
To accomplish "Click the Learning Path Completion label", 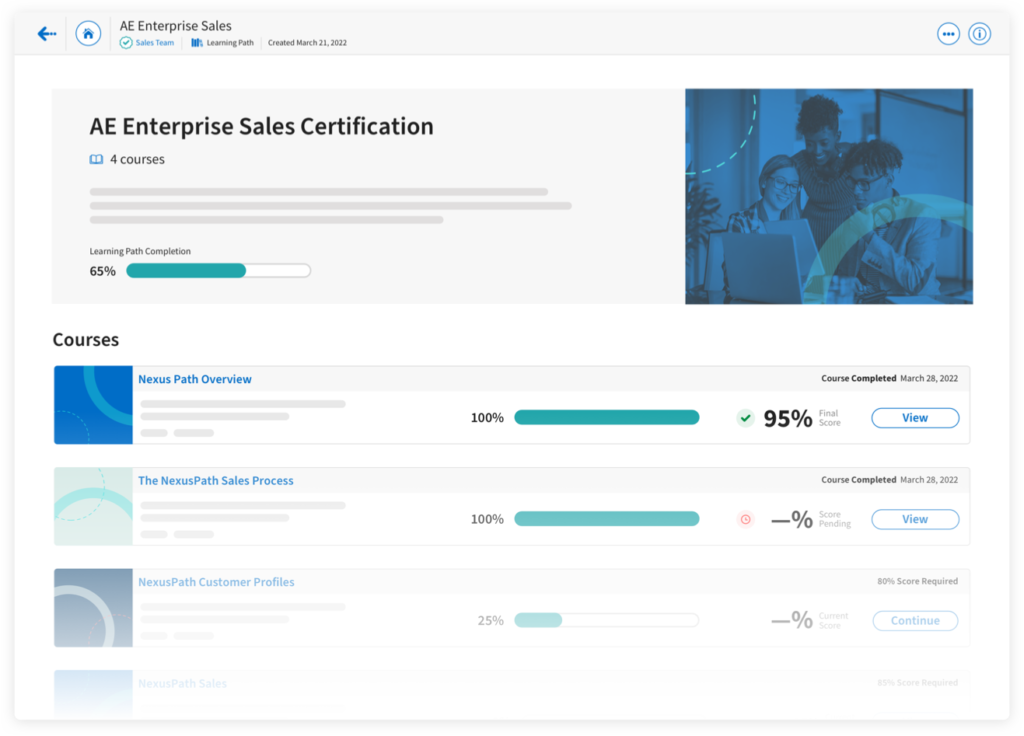I will tap(140, 251).
